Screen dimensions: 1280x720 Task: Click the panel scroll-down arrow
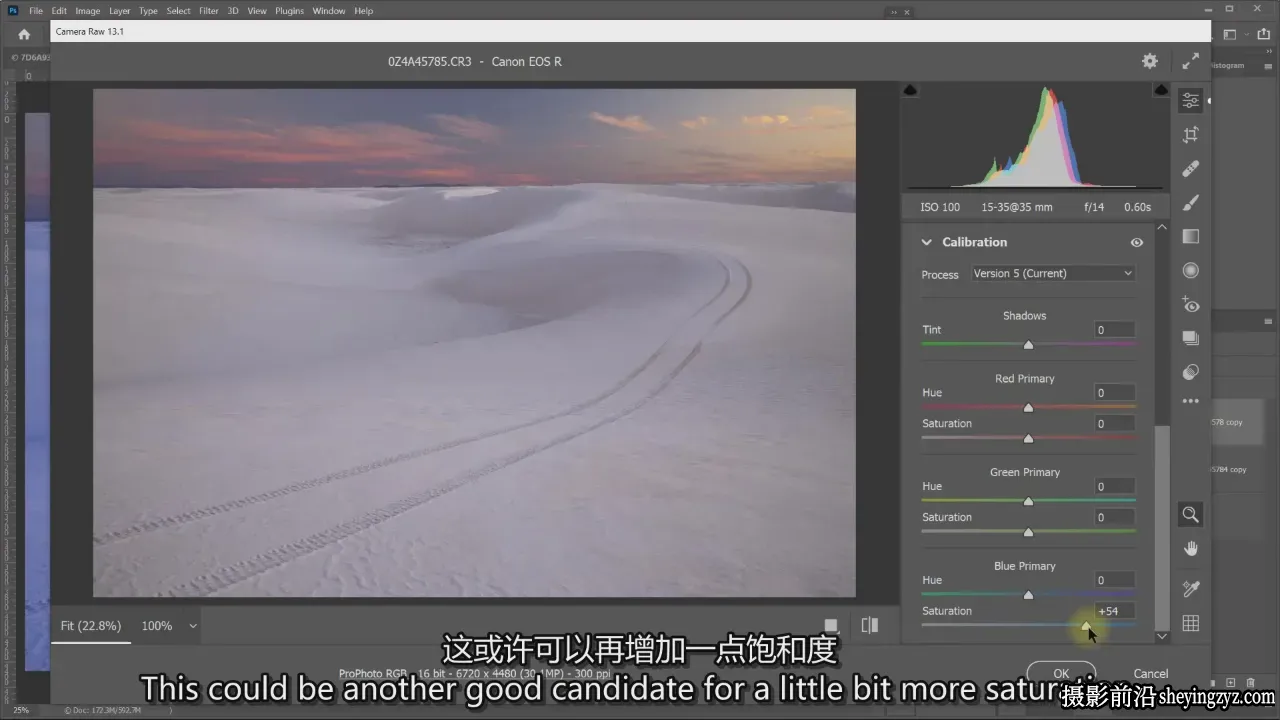click(x=1161, y=636)
